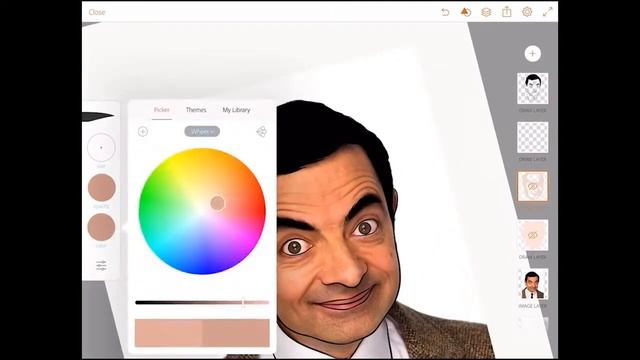
Task: Toggle the layers stack icon
Action: pos(486,12)
